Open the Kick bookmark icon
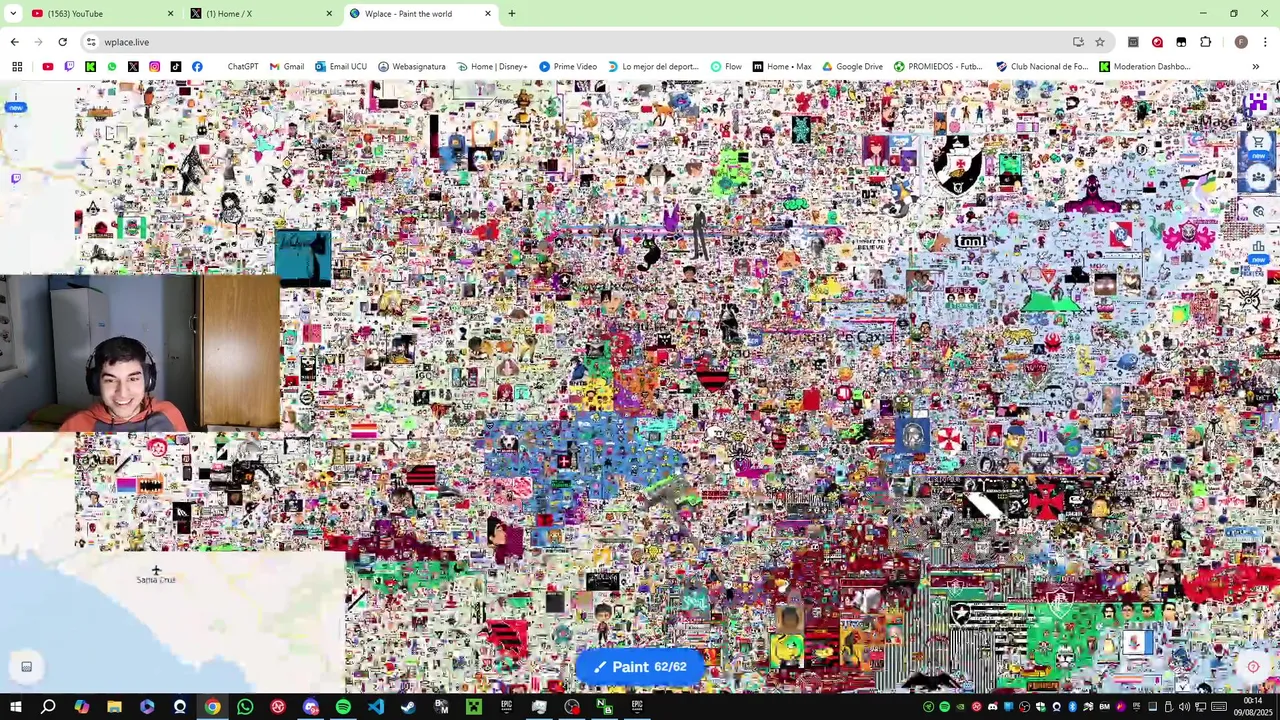 (x=90, y=67)
